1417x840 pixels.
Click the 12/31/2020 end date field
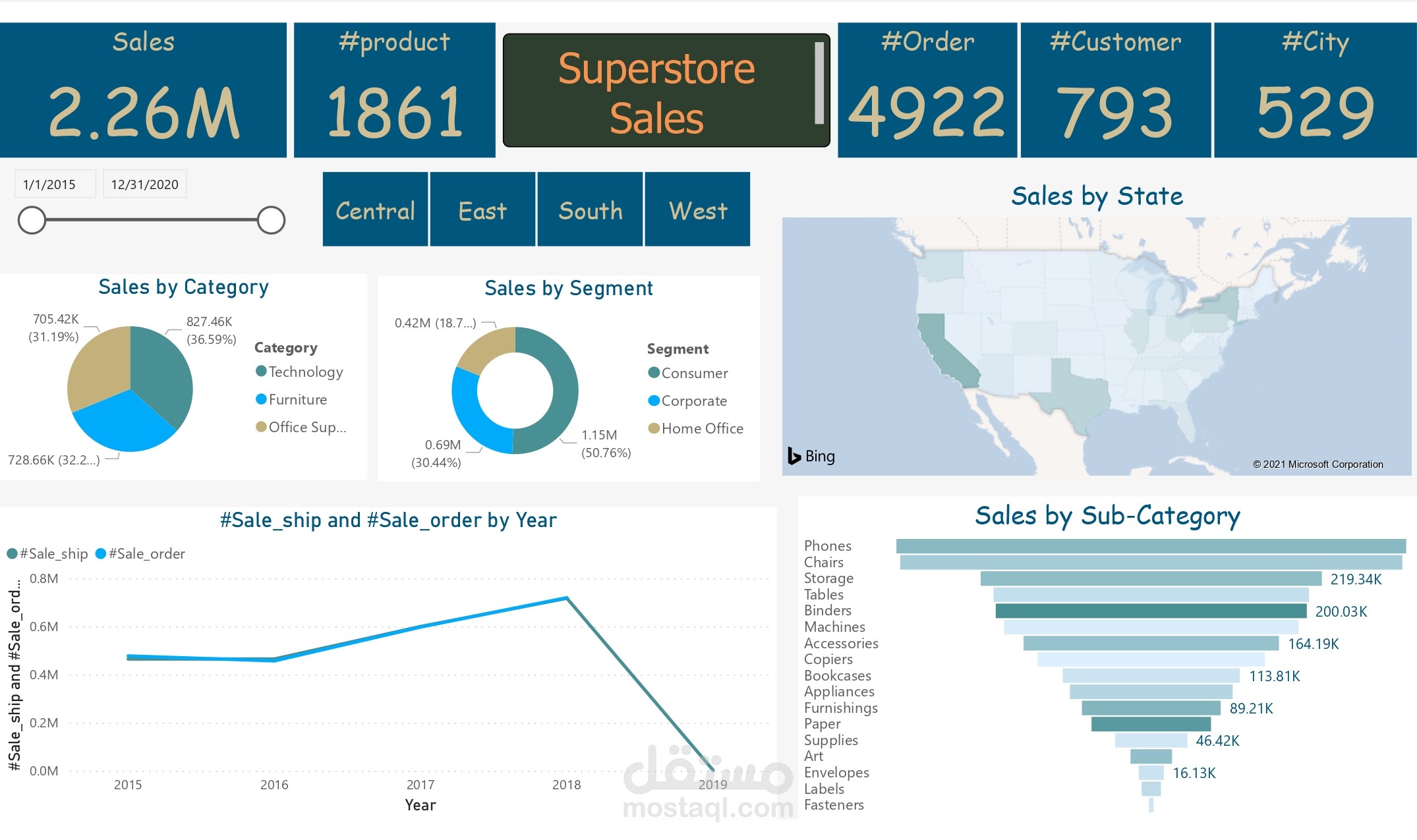(144, 184)
